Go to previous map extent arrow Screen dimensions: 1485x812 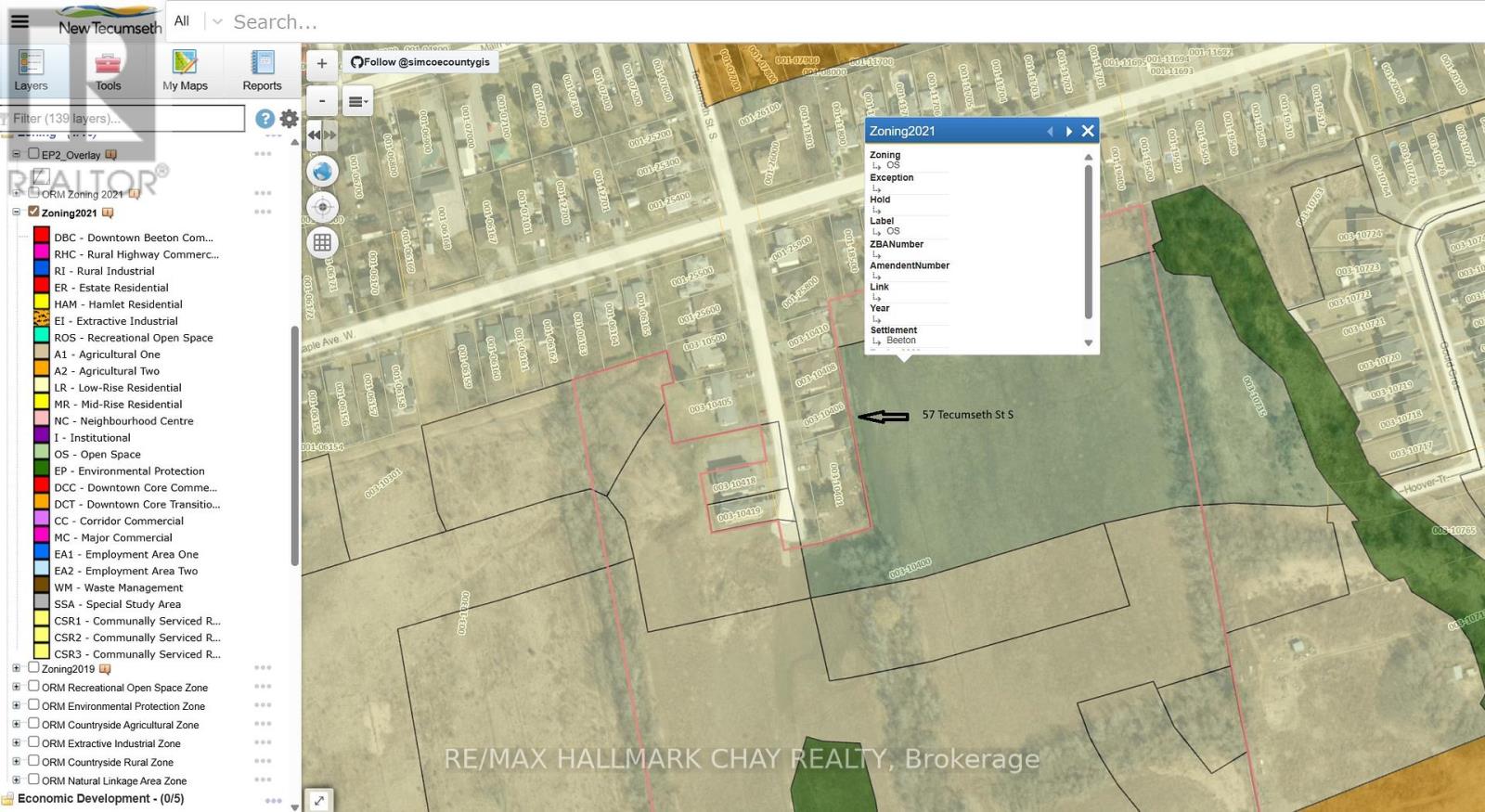pos(315,135)
